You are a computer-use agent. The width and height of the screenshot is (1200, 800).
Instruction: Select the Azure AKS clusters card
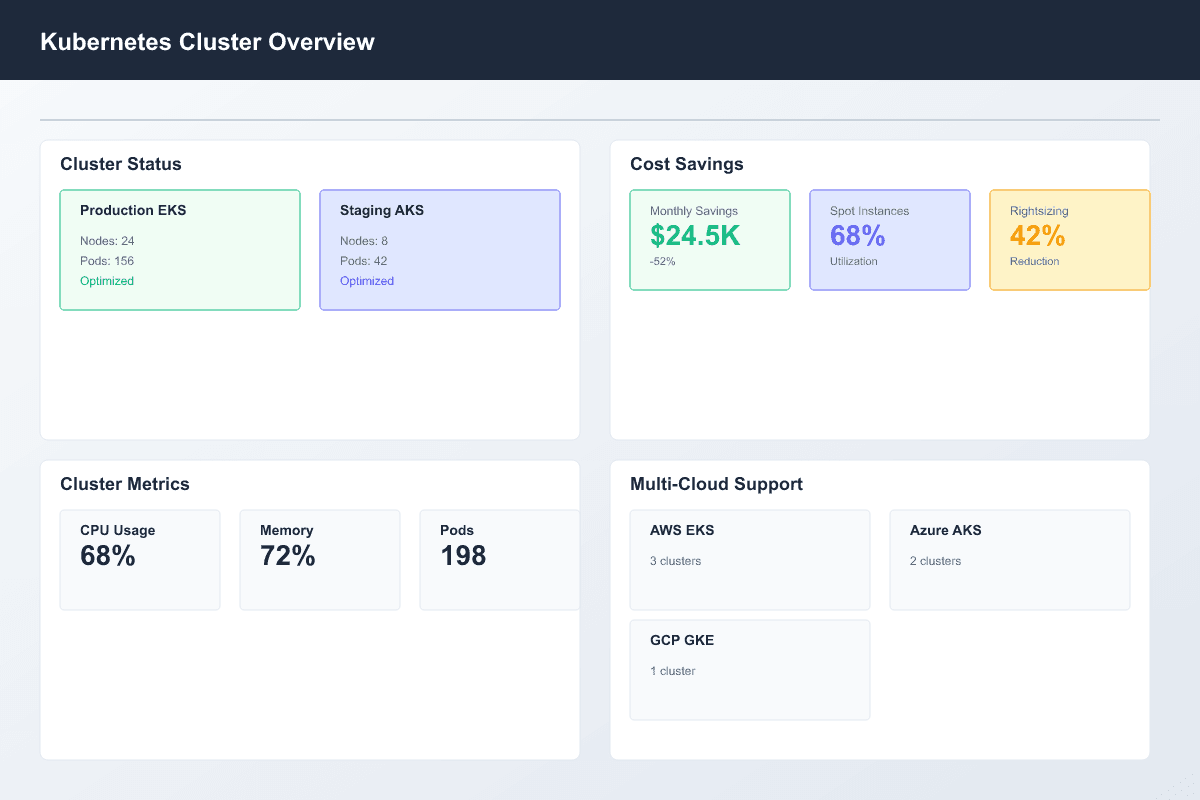point(1010,560)
